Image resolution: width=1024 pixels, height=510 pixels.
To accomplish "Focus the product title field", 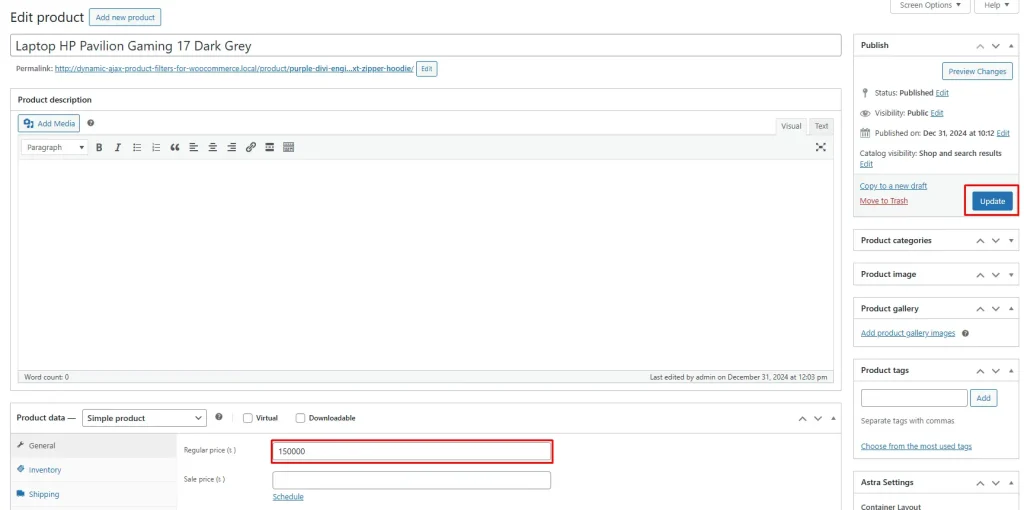I will click(x=426, y=46).
